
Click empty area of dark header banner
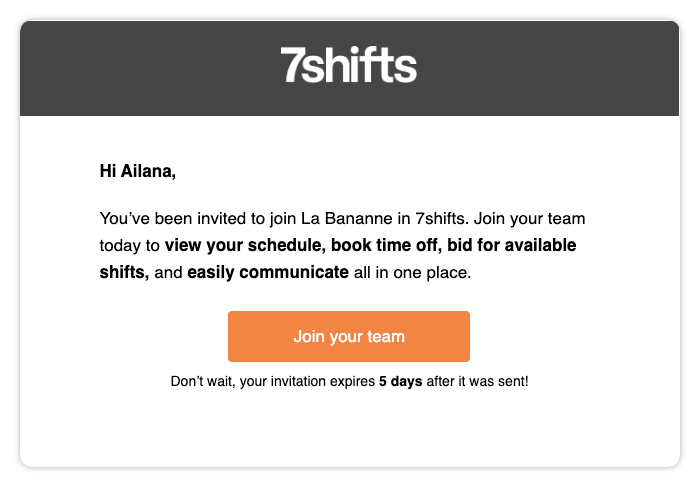point(140,66)
